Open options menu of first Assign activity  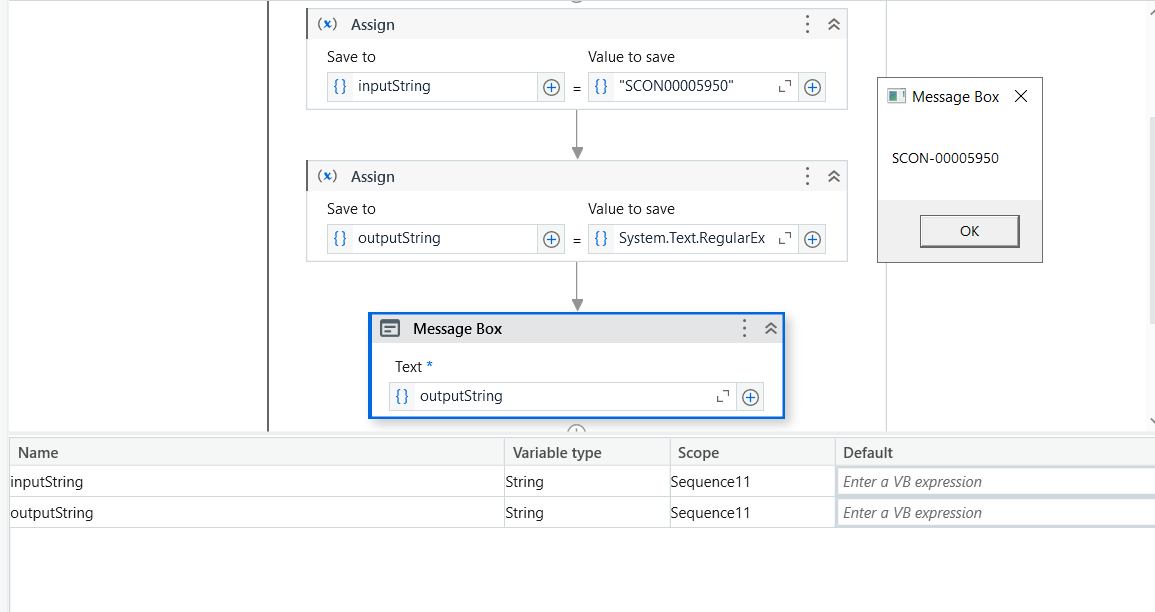808,25
